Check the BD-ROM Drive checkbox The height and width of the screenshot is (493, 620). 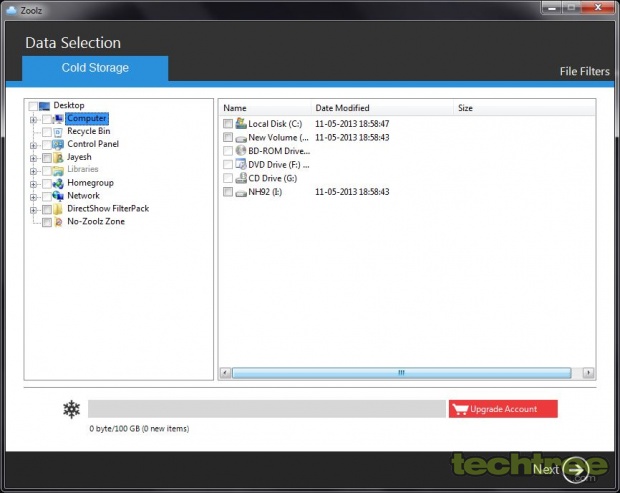(228, 151)
